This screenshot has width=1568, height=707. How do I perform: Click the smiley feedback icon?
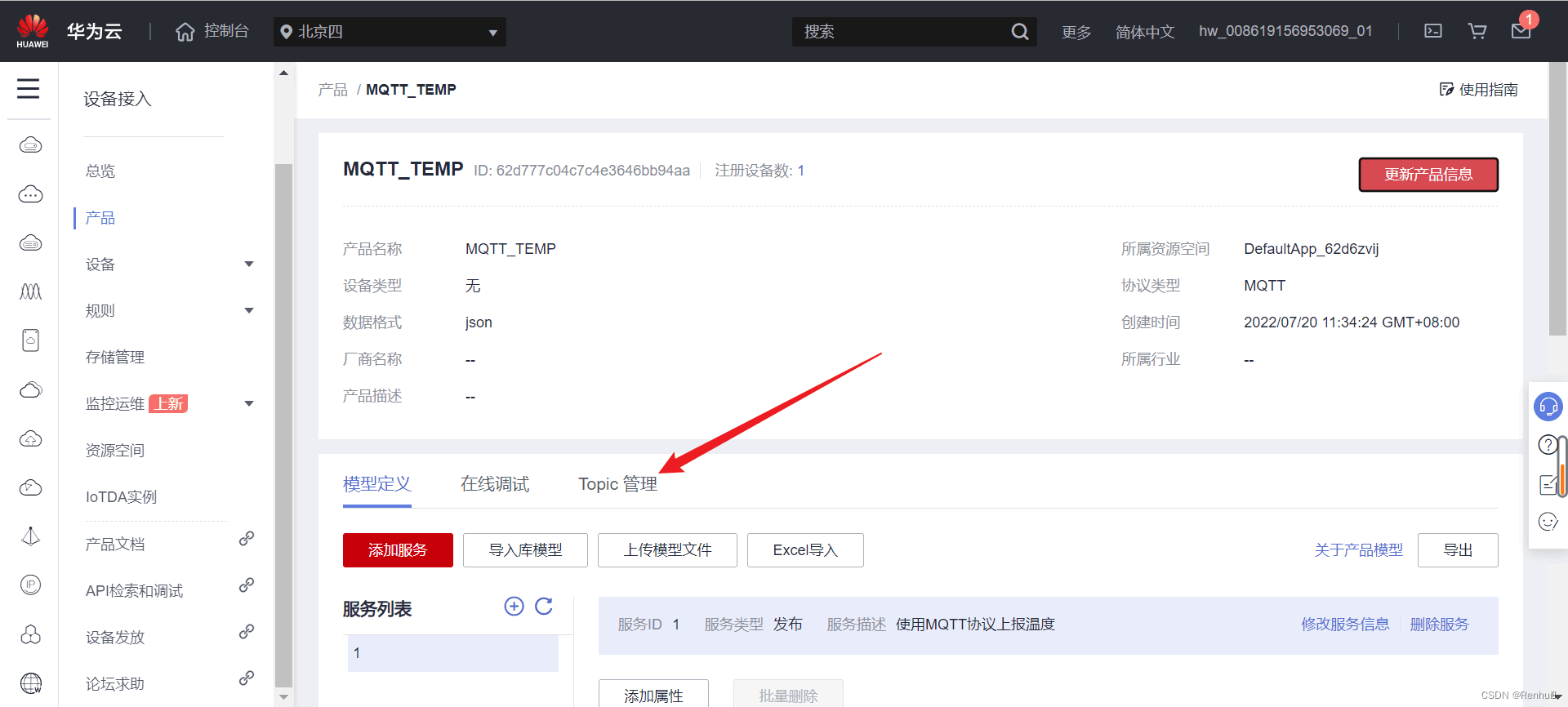[1548, 522]
